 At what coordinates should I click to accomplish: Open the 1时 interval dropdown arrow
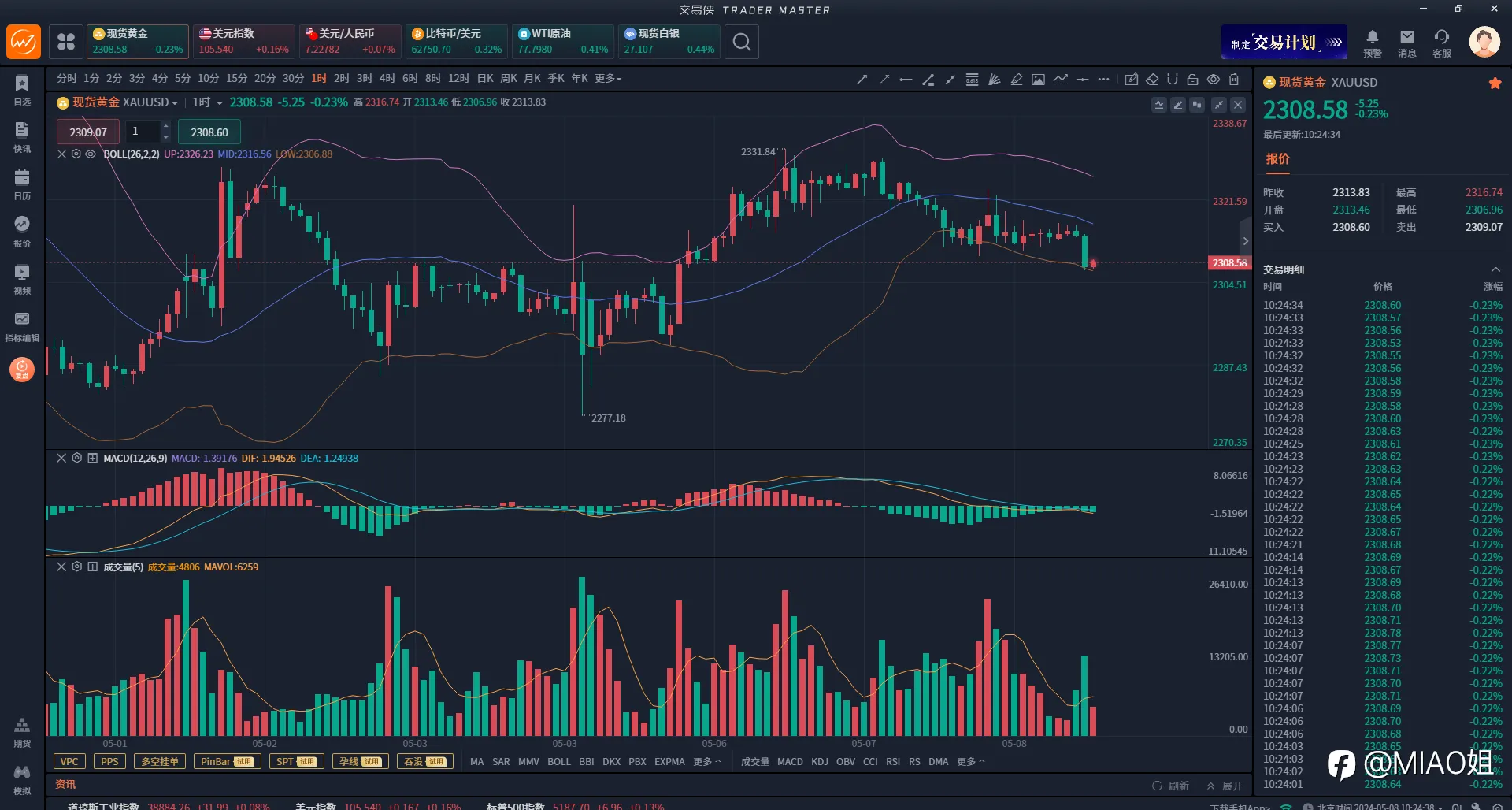220,103
